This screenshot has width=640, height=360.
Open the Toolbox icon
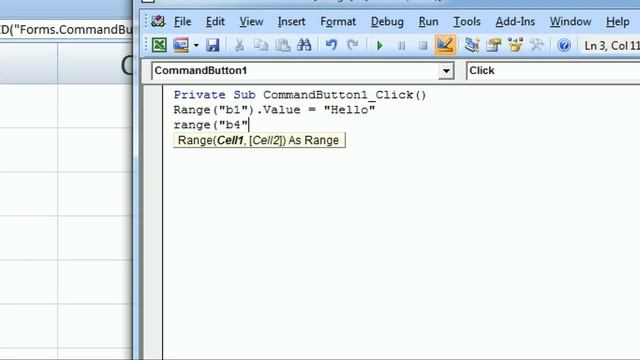click(537, 45)
